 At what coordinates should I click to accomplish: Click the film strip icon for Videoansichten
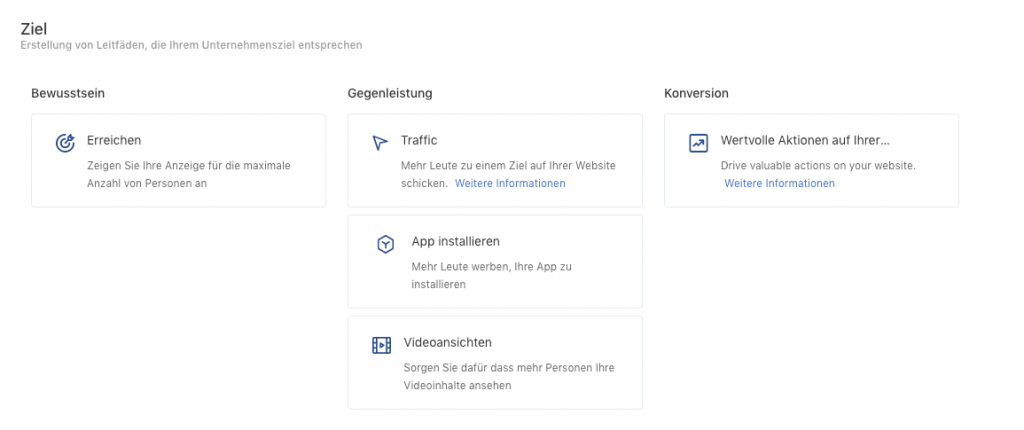point(381,345)
